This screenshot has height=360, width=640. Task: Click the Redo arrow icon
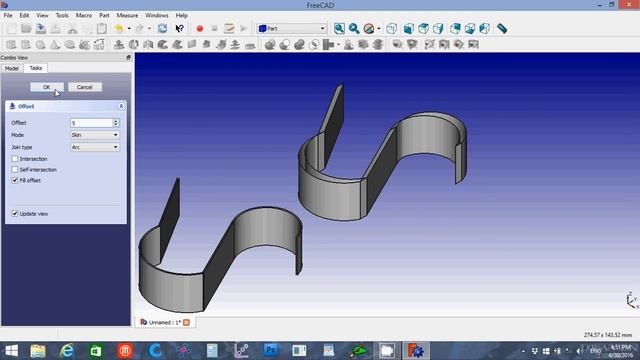(x=140, y=29)
